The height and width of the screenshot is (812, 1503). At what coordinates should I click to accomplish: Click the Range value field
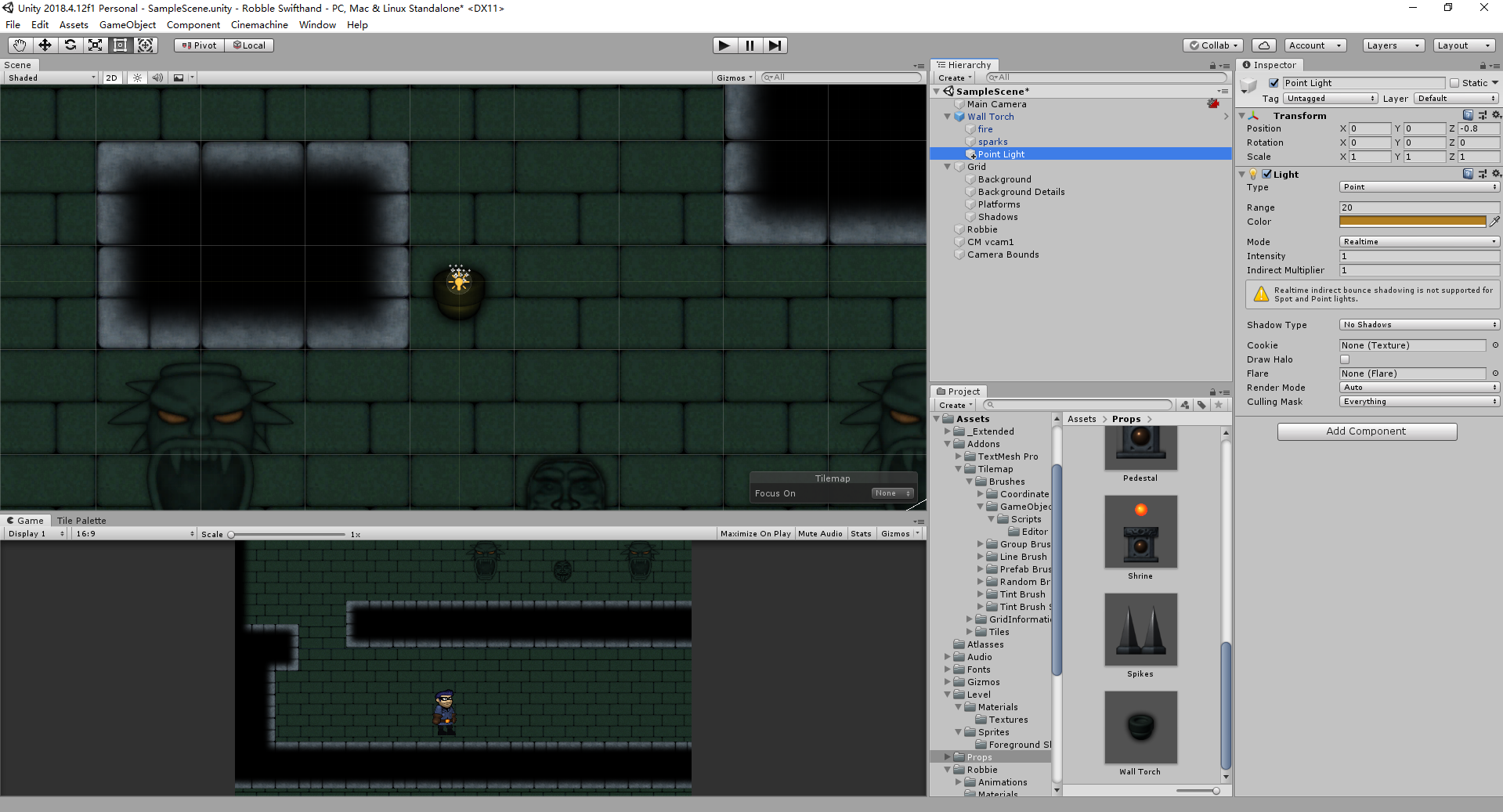point(1419,208)
